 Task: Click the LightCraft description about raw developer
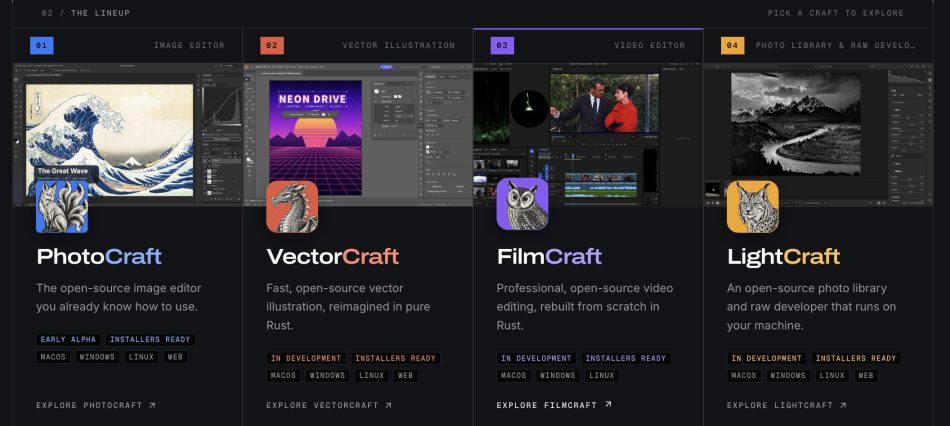(x=811, y=307)
